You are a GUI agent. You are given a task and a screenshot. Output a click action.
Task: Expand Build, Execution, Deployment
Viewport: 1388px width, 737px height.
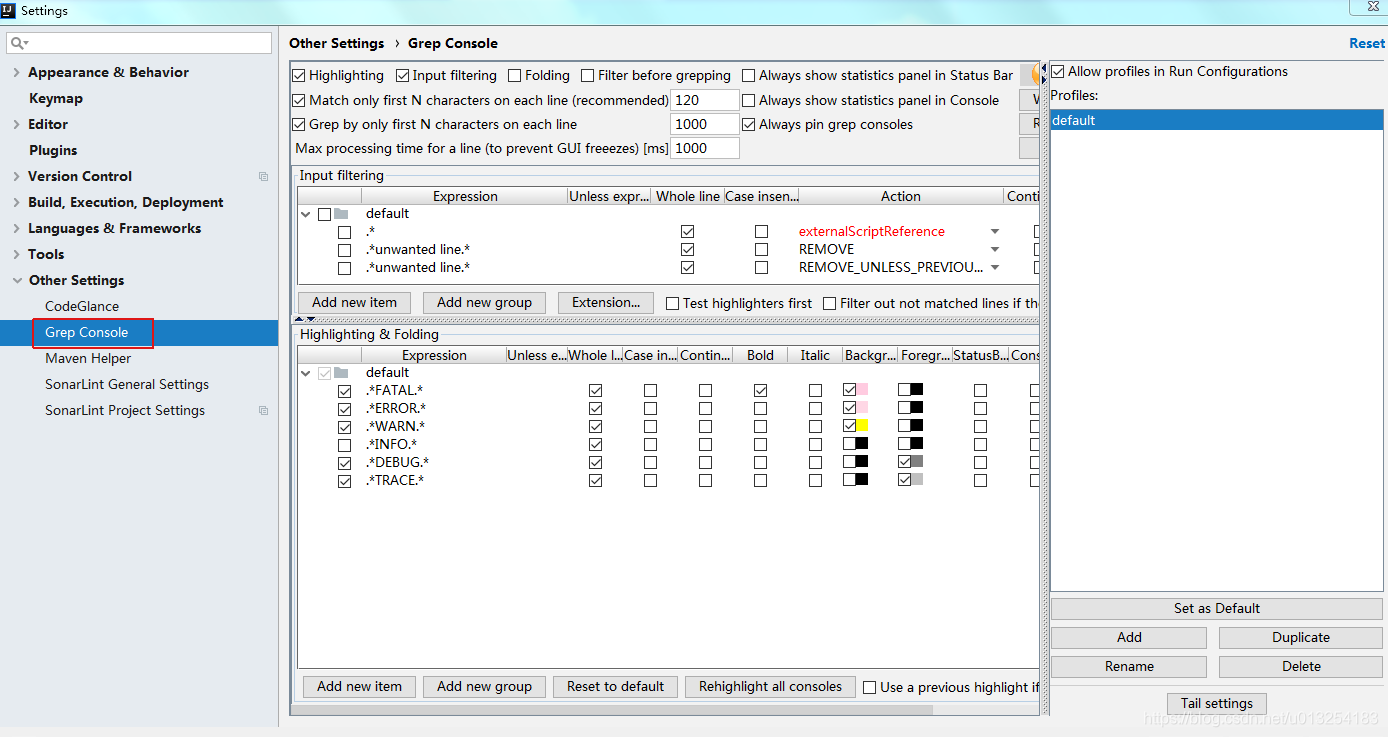pos(16,202)
